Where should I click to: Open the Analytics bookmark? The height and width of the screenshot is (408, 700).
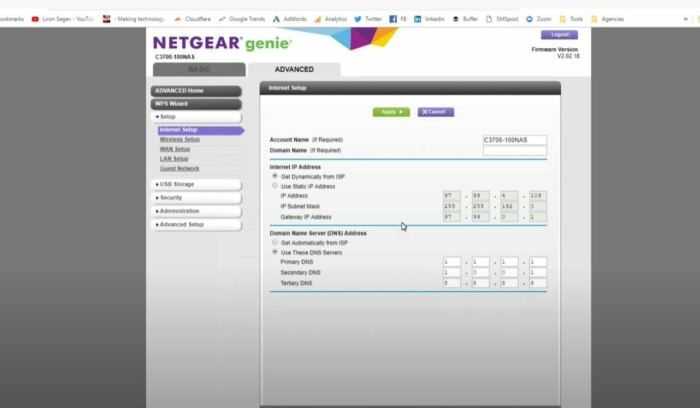335,18
